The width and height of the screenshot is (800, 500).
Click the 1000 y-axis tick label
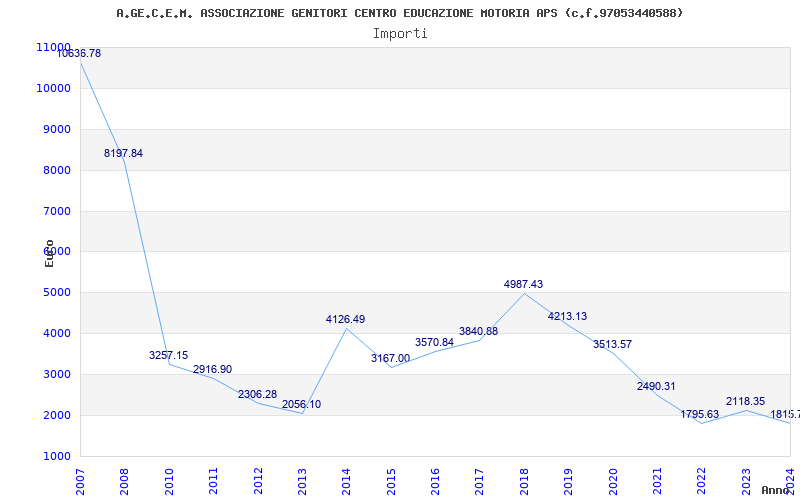click(x=56, y=456)
